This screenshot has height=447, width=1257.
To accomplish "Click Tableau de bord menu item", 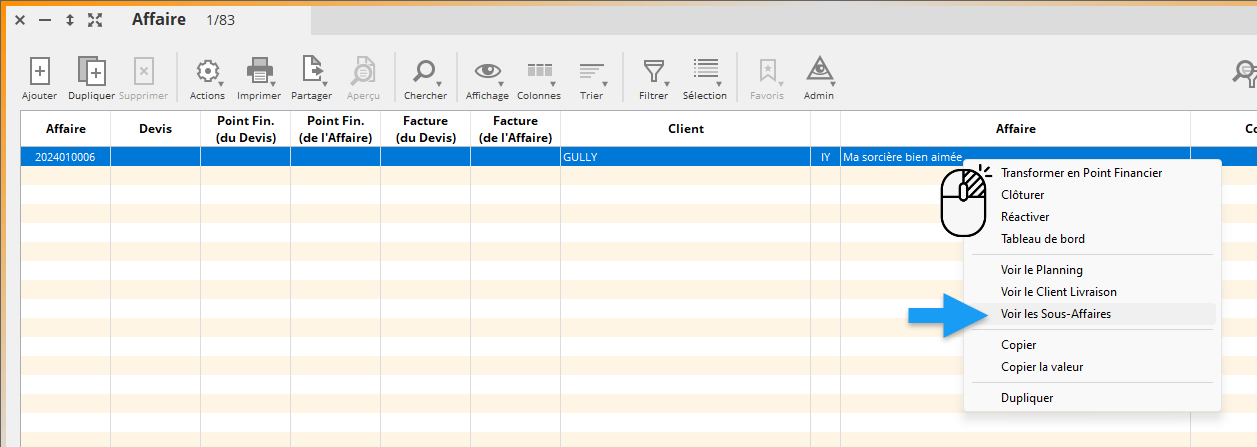I will (1042, 239).
